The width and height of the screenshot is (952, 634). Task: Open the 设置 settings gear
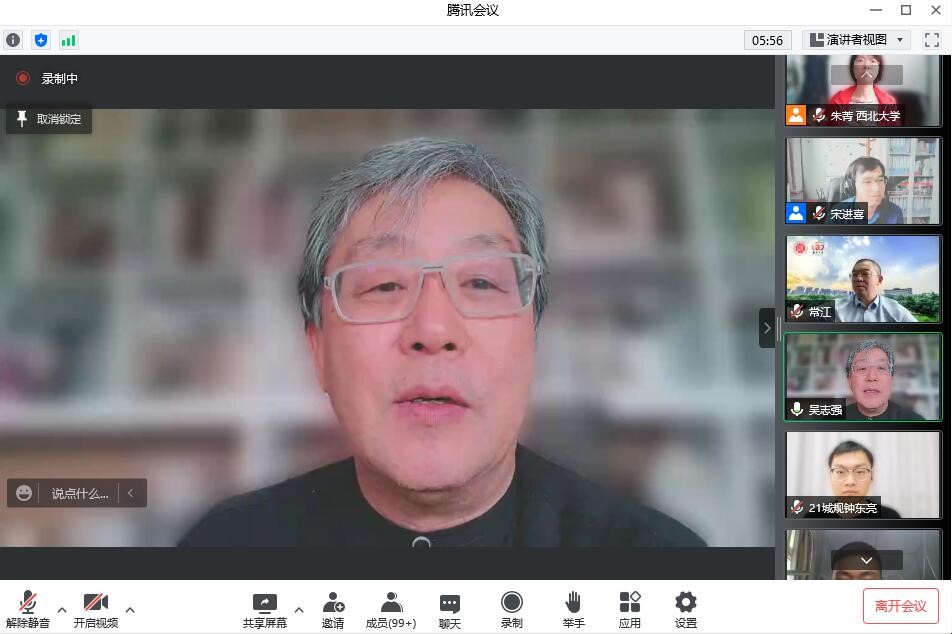(685, 609)
